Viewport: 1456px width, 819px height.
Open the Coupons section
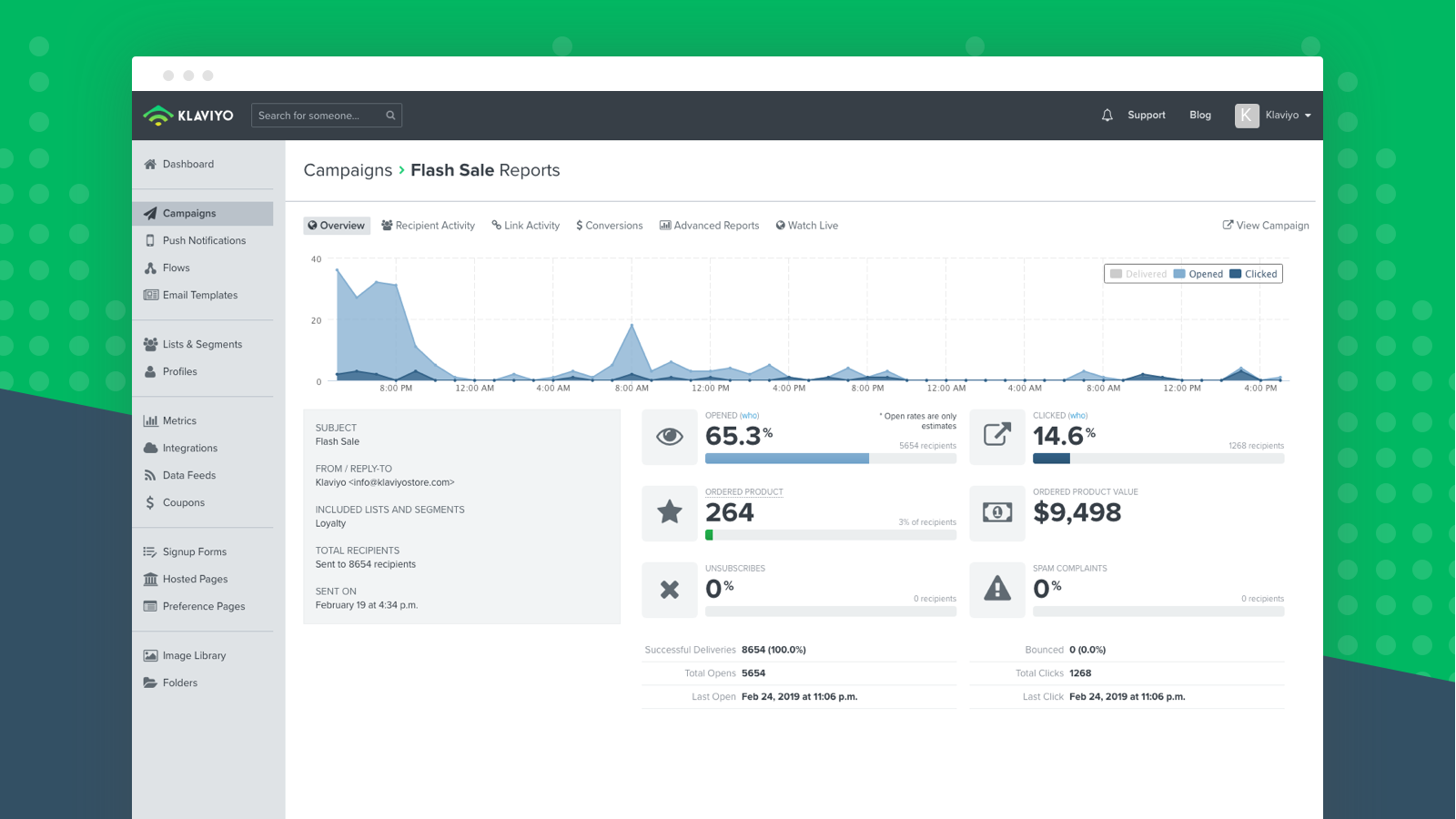[183, 502]
